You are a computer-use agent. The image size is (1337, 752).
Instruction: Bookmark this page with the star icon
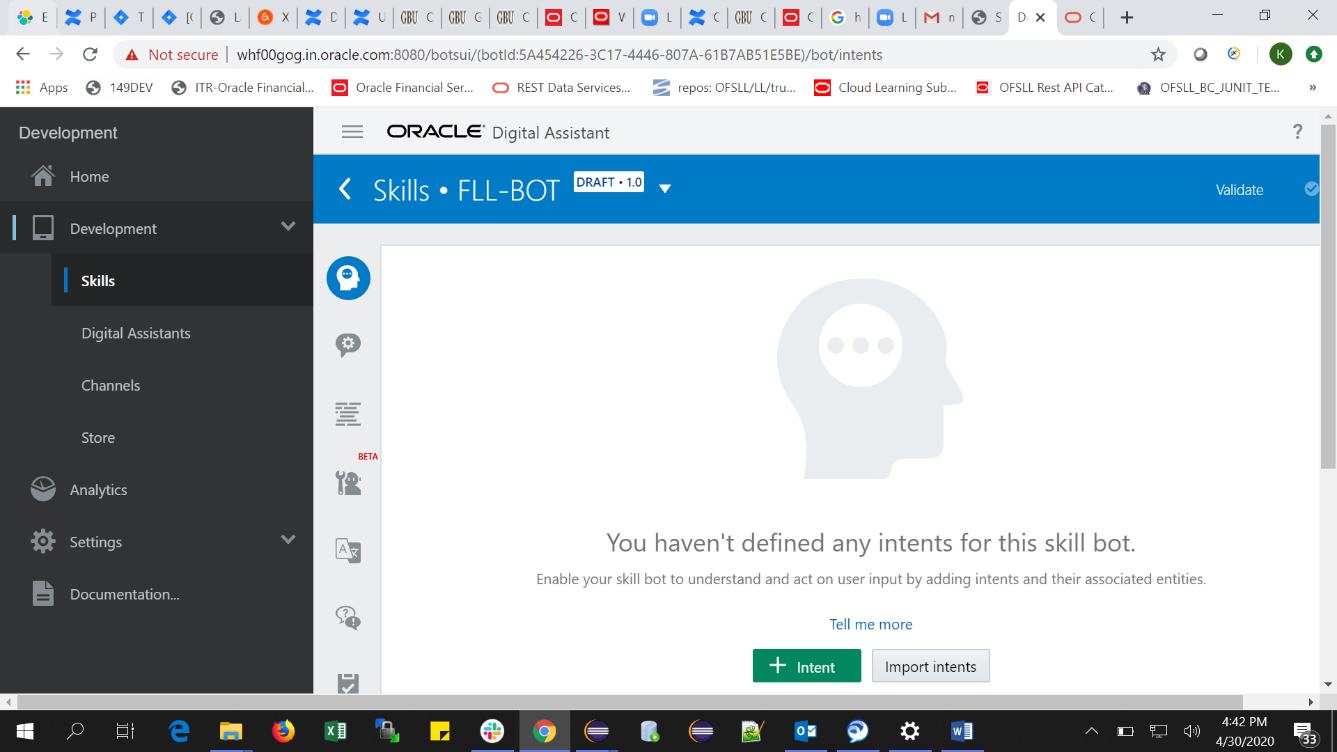coord(1158,54)
